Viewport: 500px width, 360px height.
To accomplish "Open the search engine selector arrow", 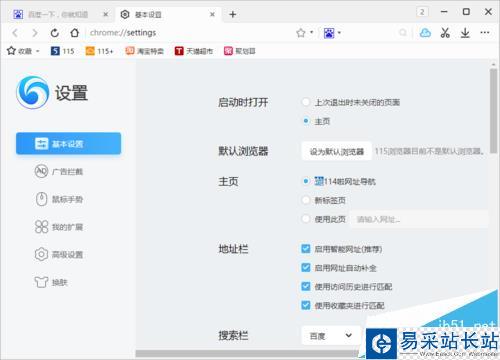I will pyautogui.click(x=339, y=33).
